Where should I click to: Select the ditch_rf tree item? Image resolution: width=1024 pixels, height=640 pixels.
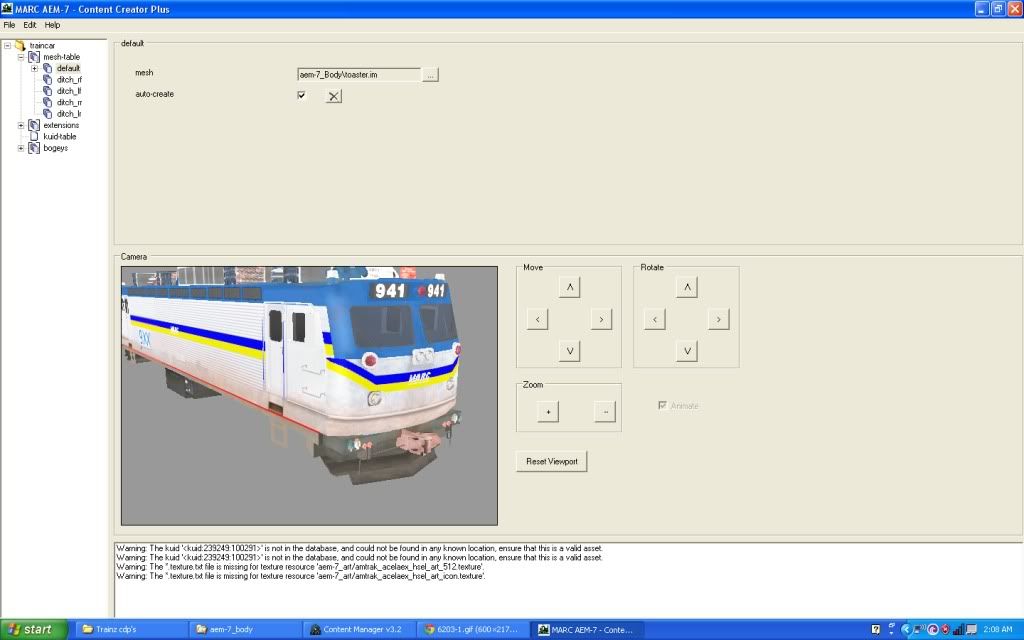coord(69,80)
